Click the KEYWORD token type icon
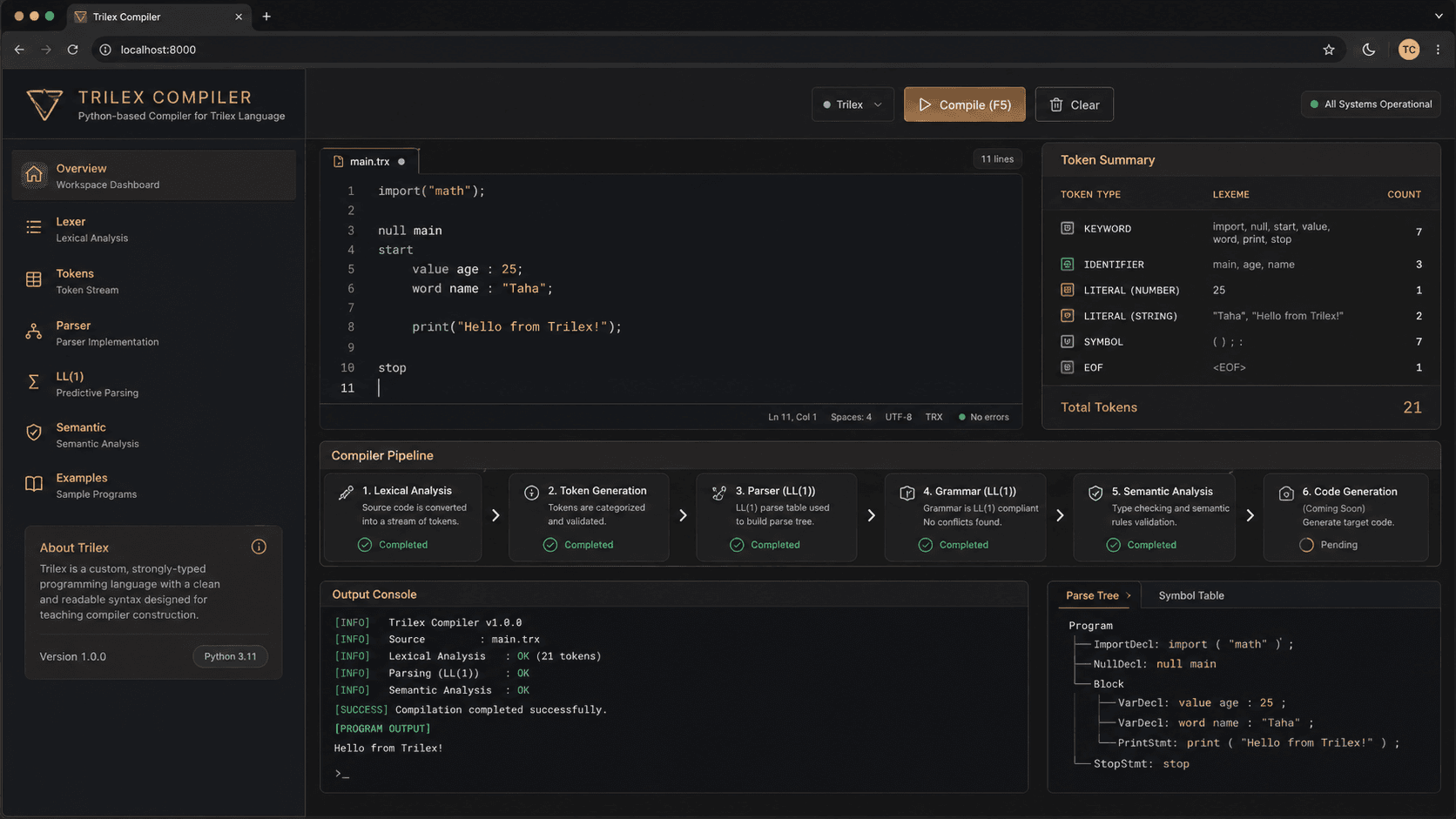The width and height of the screenshot is (1456, 819). coord(1068,228)
